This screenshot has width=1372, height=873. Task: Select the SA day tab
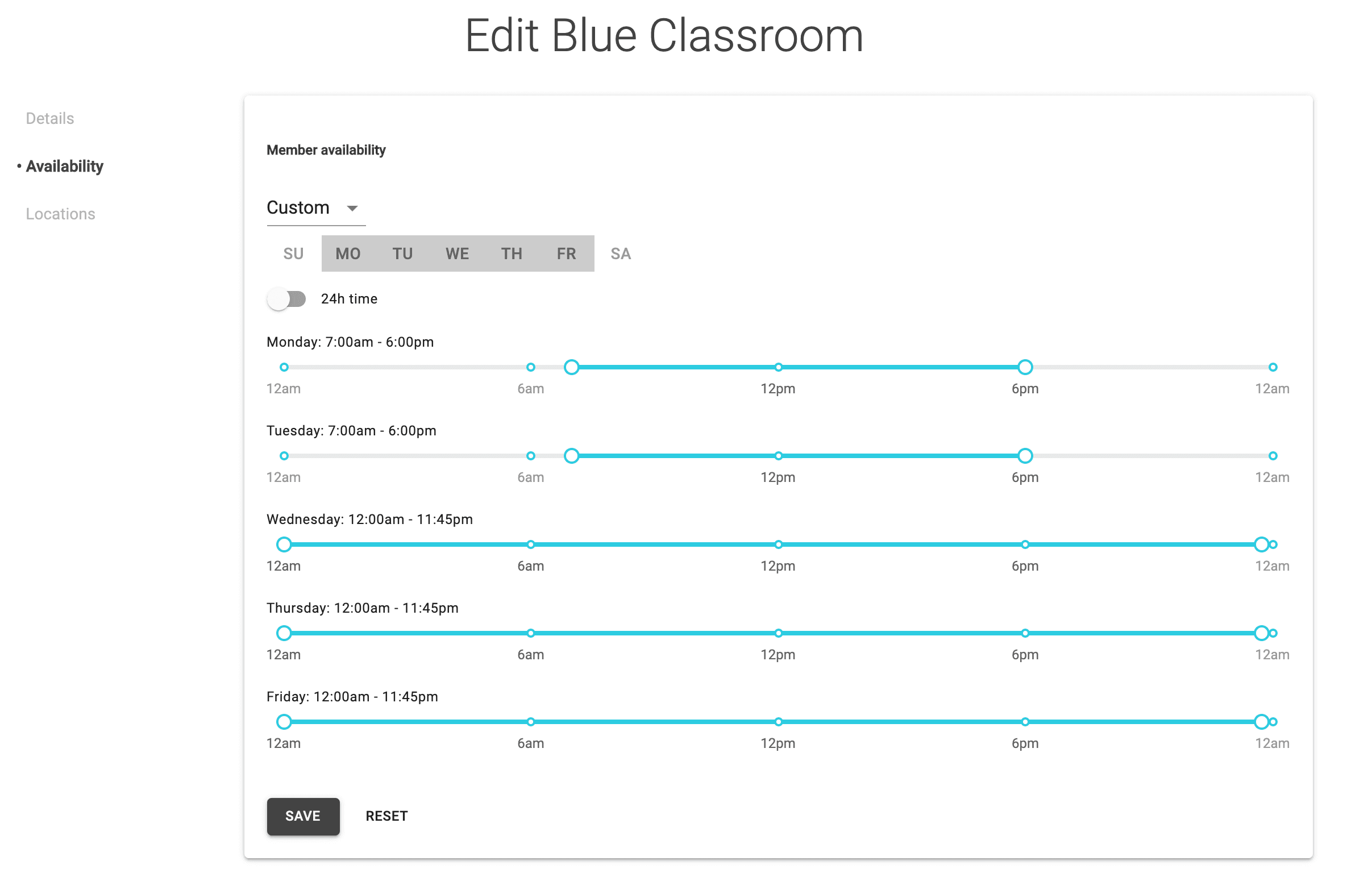coord(622,253)
